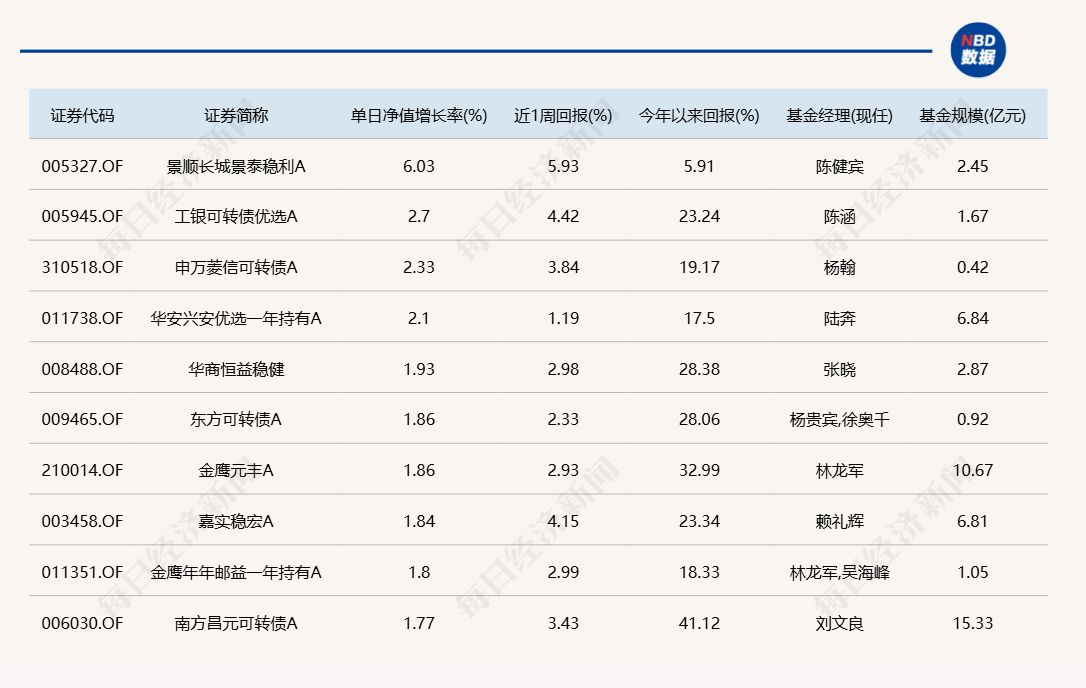Select code 210014.OF
1086x688 pixels.
pyautogui.click(x=82, y=470)
